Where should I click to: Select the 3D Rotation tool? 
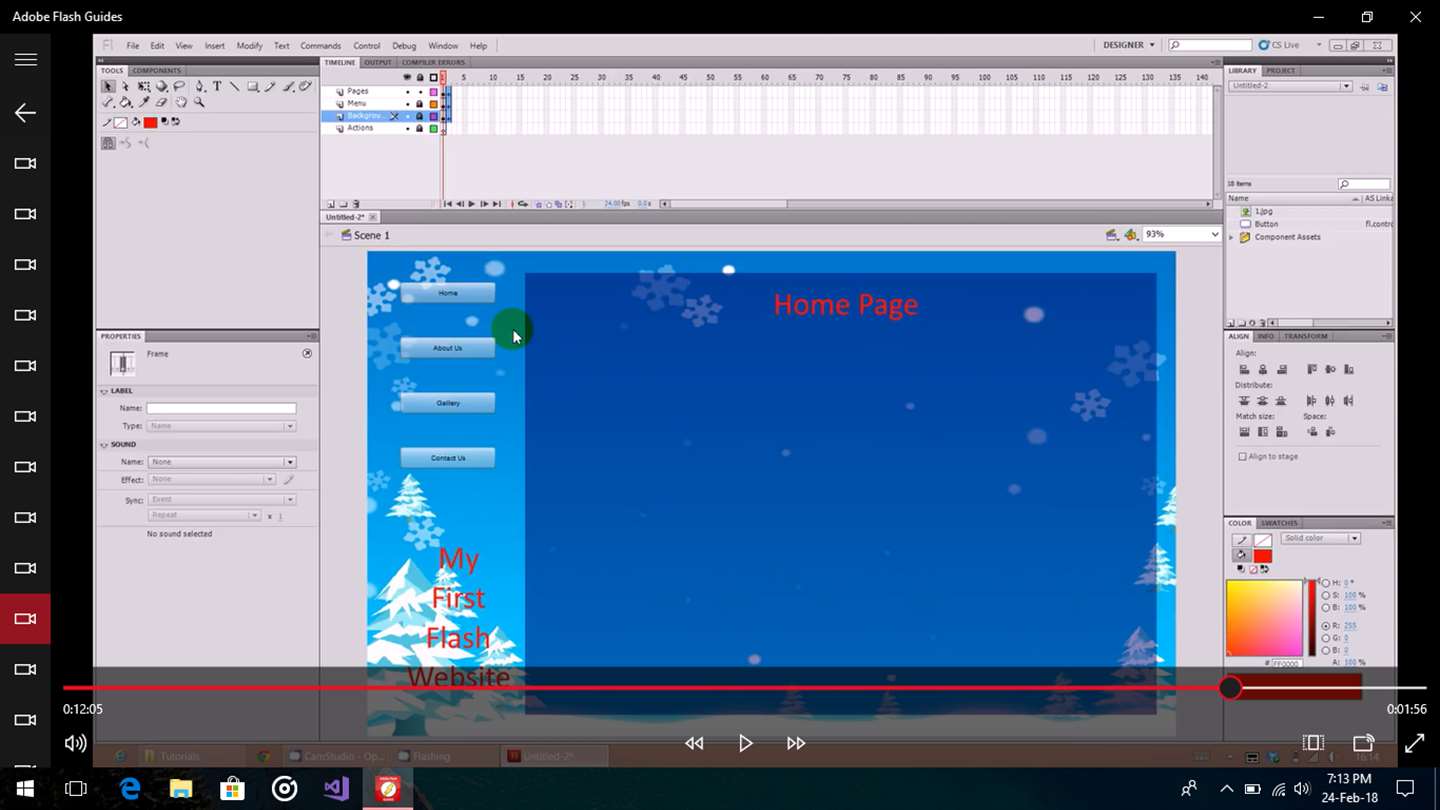162,87
